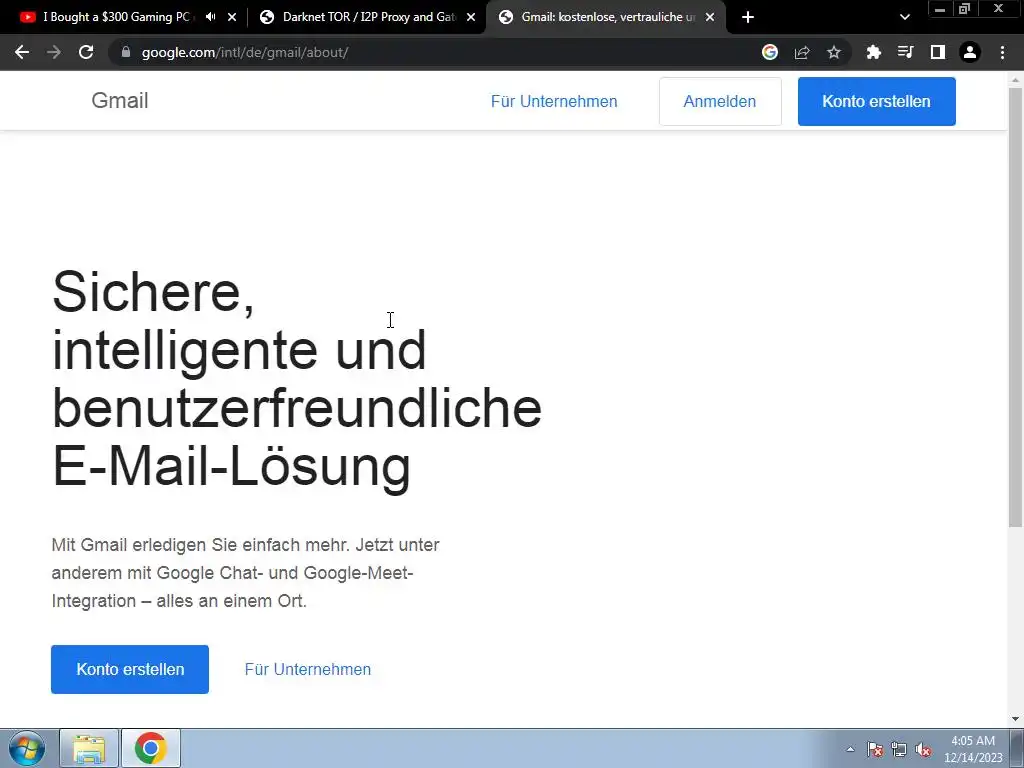Open the taskbar clock and date
Screen dimensions: 1024x768
pyautogui.click(x=973, y=749)
